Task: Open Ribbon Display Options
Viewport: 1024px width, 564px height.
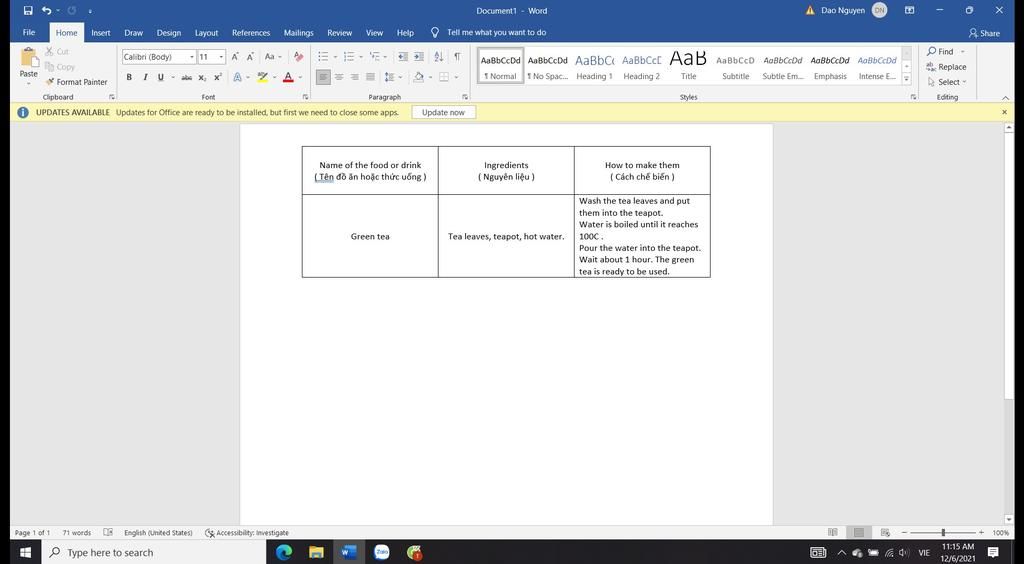Action: coord(910,10)
